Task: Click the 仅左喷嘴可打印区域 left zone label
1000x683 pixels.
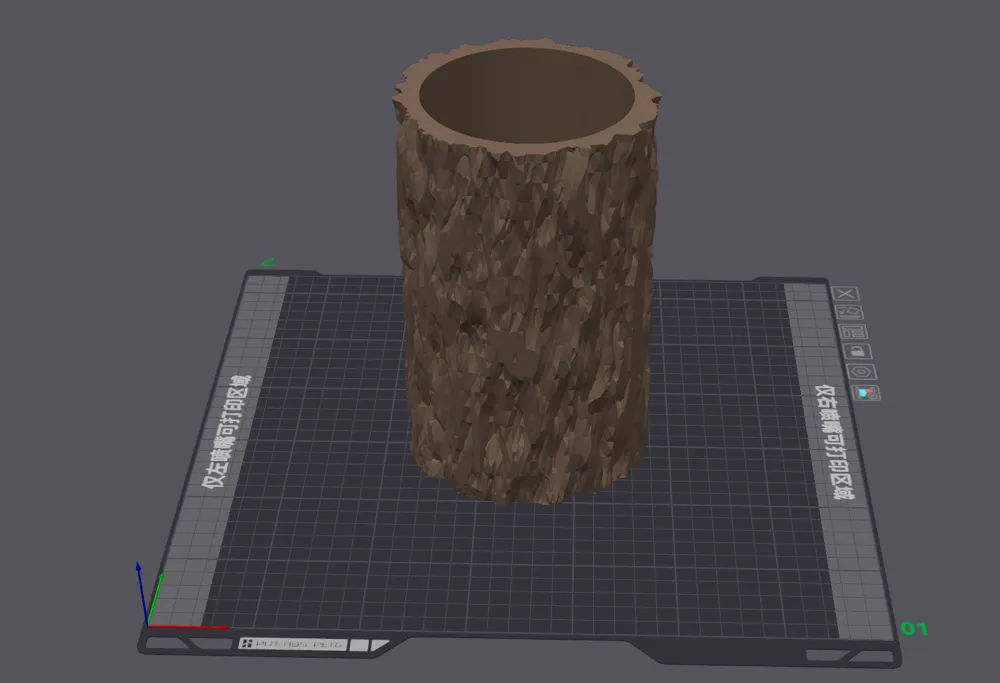Action: click(x=226, y=432)
